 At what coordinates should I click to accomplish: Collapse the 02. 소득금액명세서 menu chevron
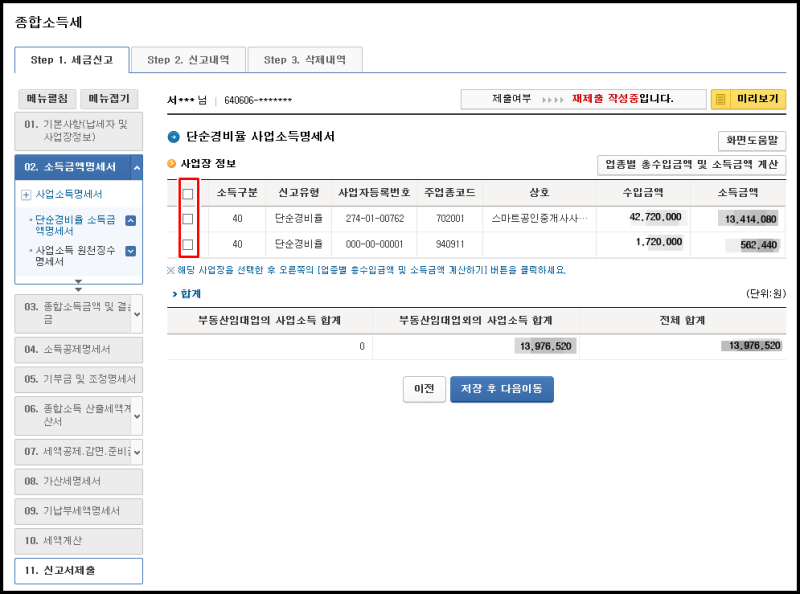137,167
